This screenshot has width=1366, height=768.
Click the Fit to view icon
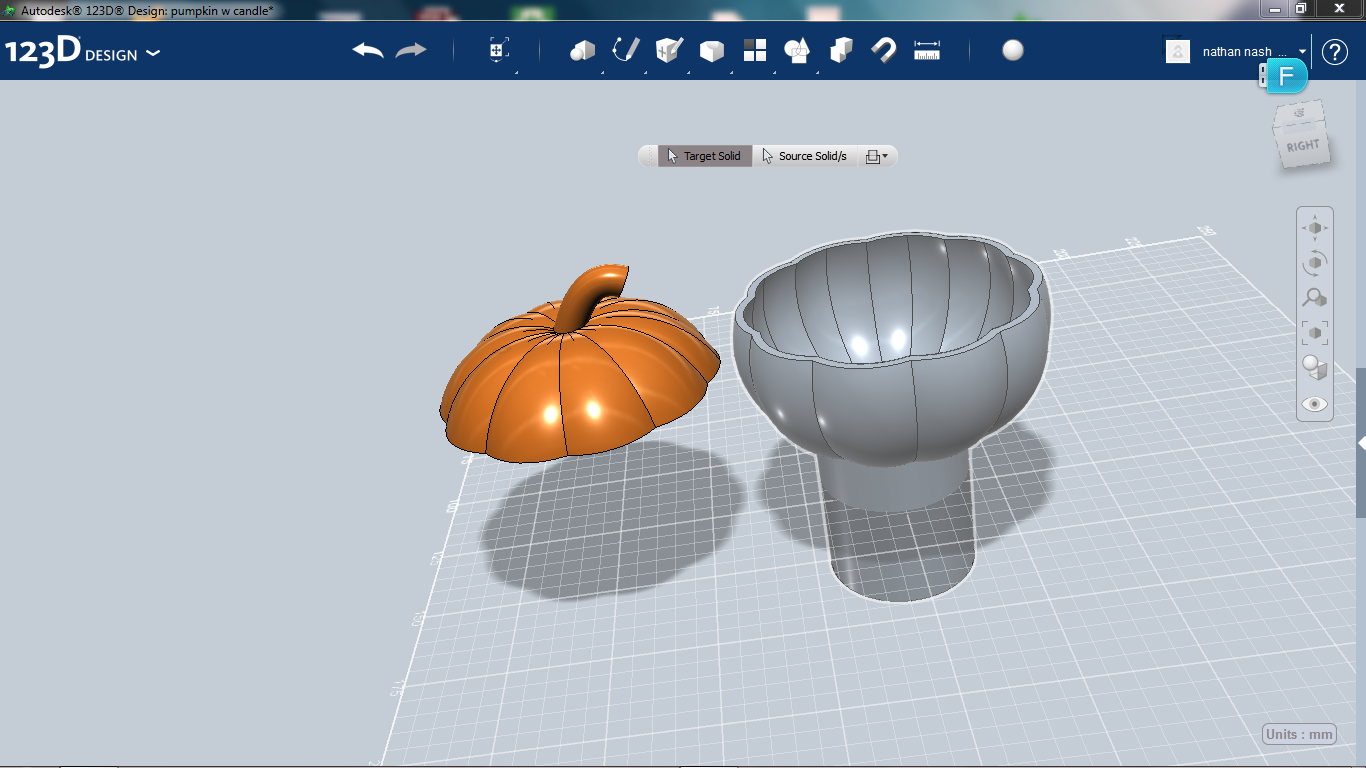tap(1315, 332)
